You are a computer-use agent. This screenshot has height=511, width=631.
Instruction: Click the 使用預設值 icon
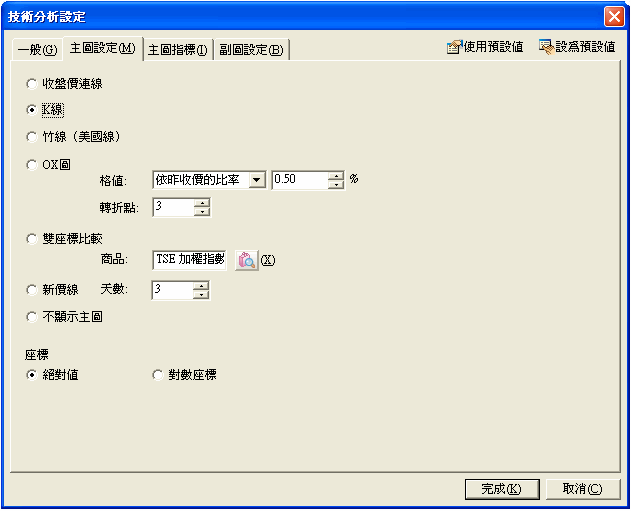coord(454,47)
